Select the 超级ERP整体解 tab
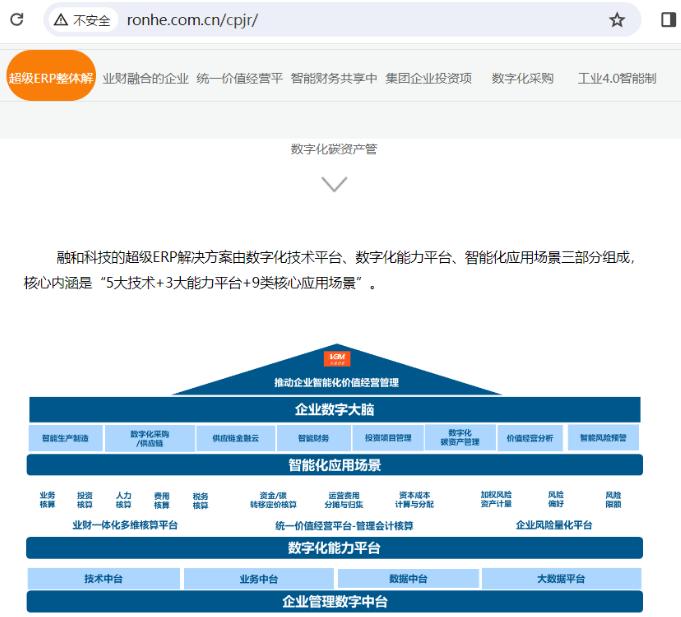The height and width of the screenshot is (617, 681). pos(51,78)
